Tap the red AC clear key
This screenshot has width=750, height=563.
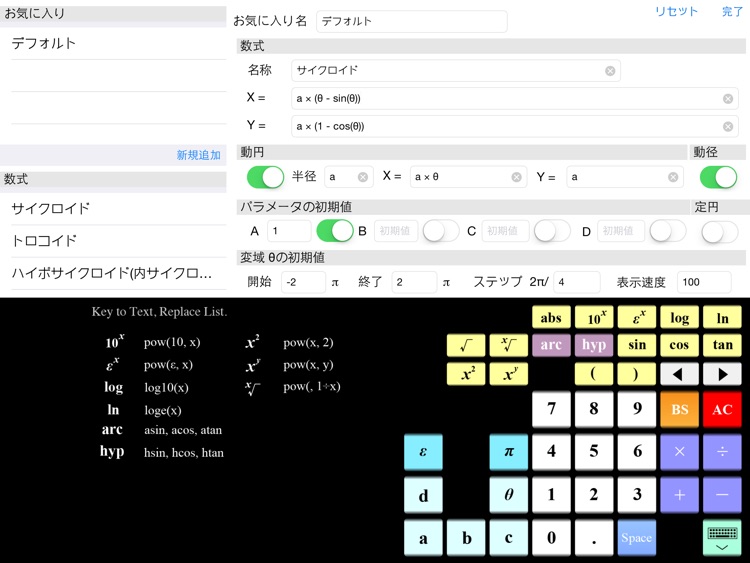(x=722, y=409)
